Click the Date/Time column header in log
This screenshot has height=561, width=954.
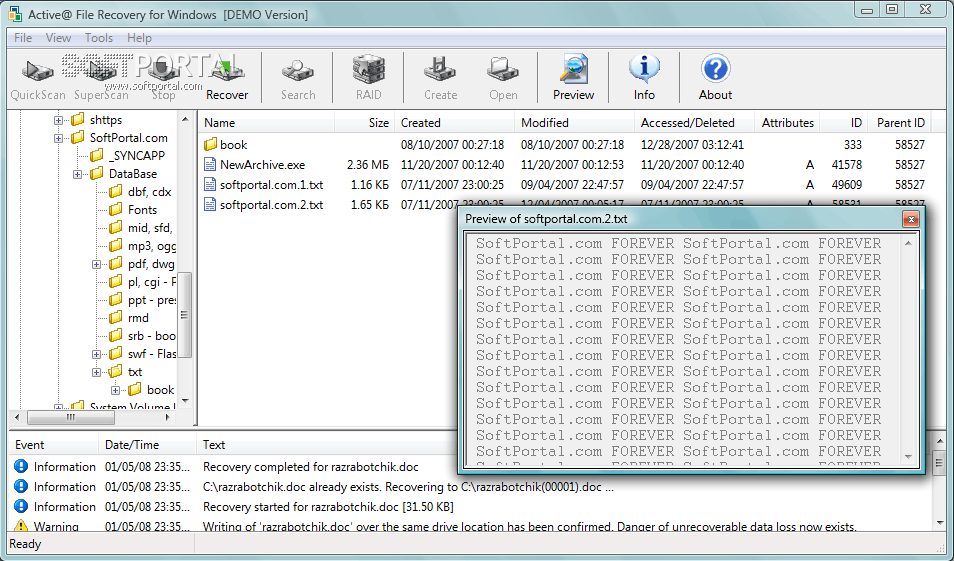pyautogui.click(x=147, y=445)
